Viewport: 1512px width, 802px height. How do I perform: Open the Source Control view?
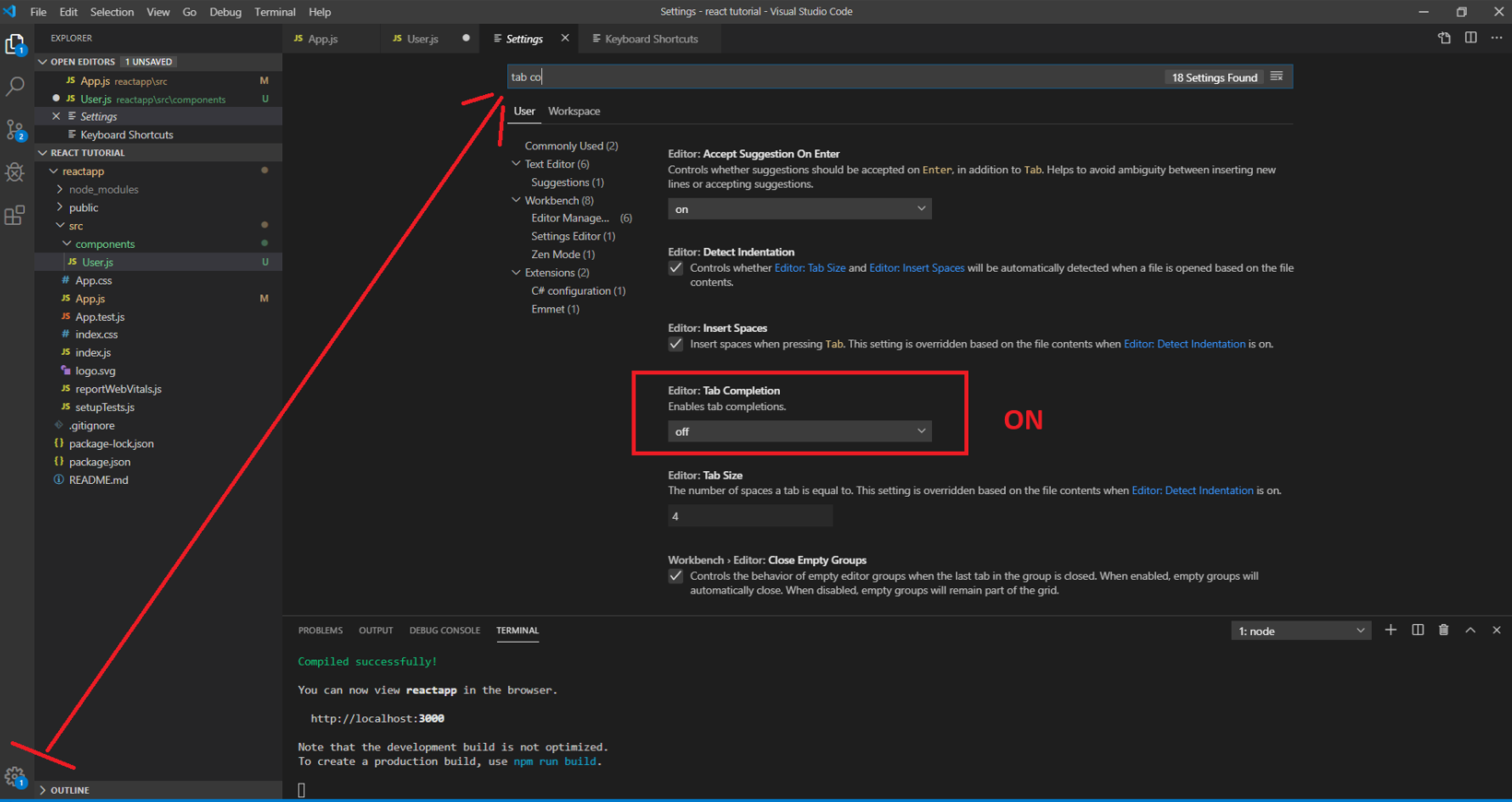15,130
